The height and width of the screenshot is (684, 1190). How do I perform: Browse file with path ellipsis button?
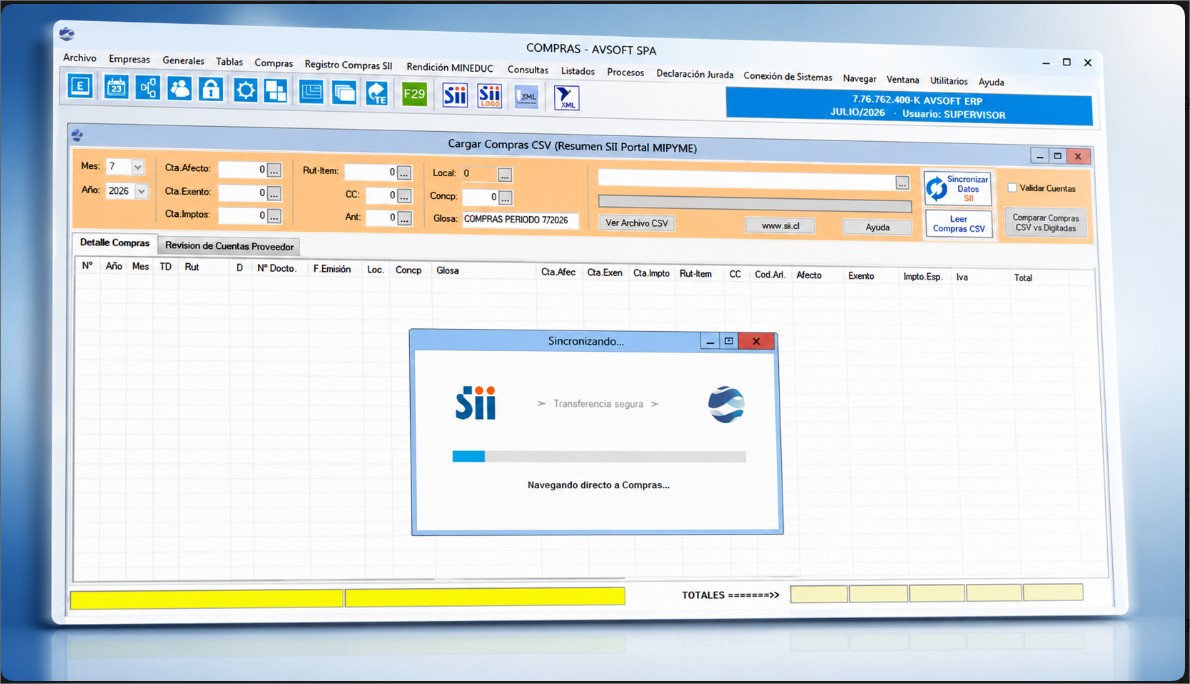(902, 183)
